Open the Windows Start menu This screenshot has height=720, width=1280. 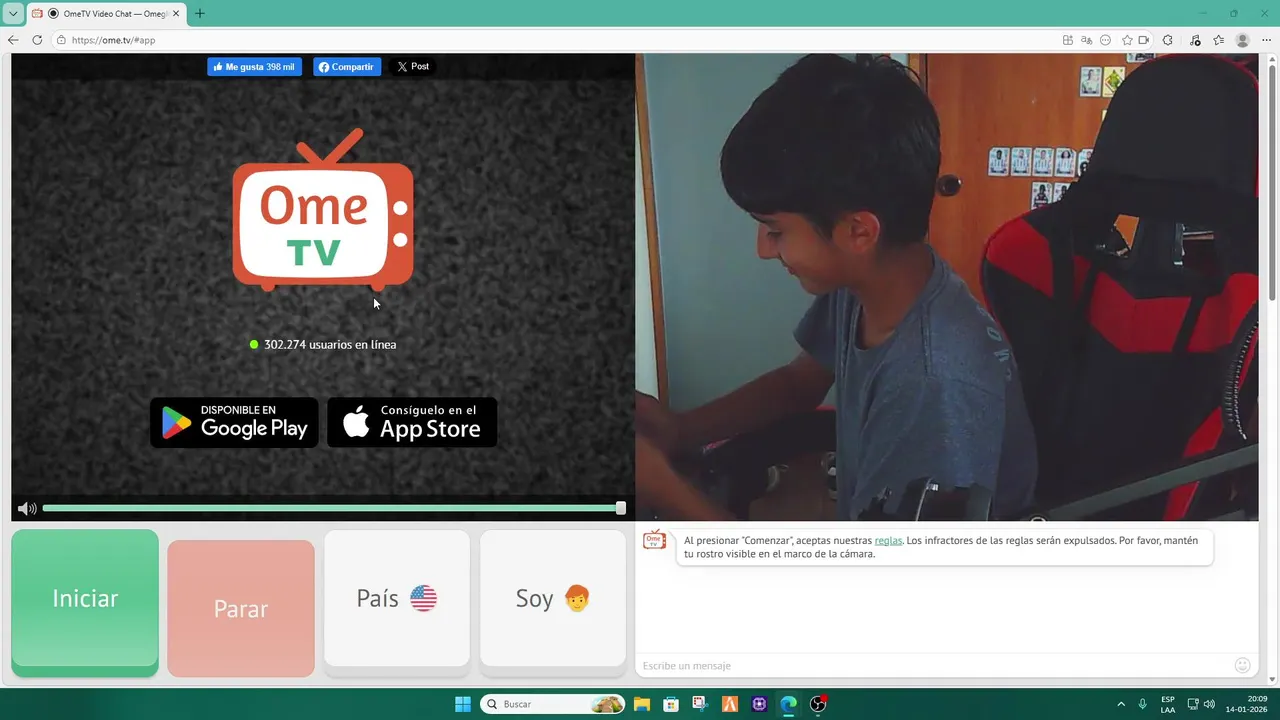tap(463, 704)
